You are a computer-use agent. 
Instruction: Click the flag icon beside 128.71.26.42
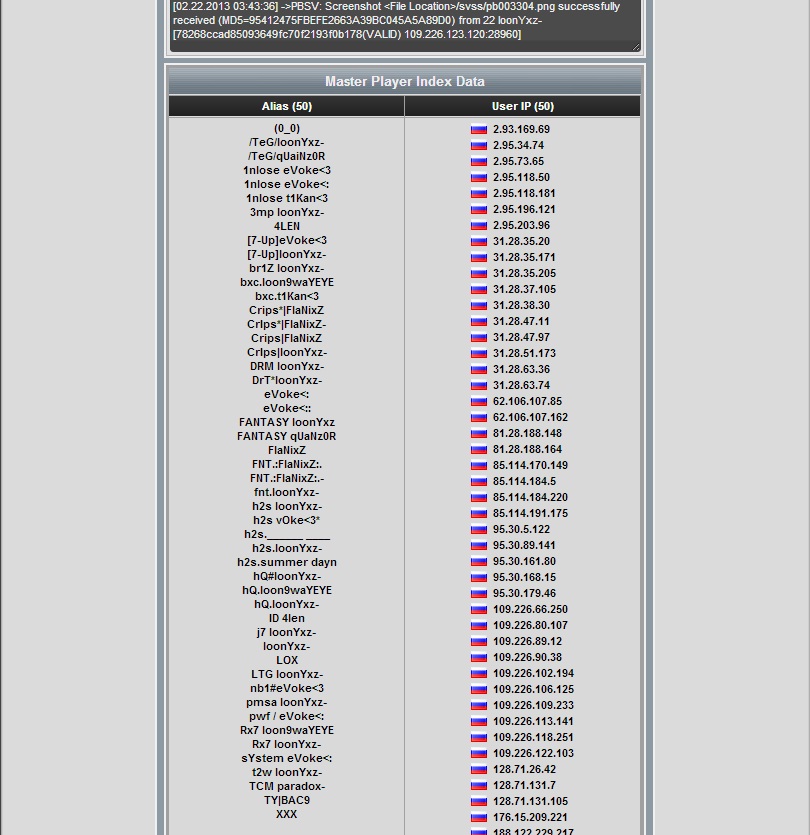tap(479, 769)
